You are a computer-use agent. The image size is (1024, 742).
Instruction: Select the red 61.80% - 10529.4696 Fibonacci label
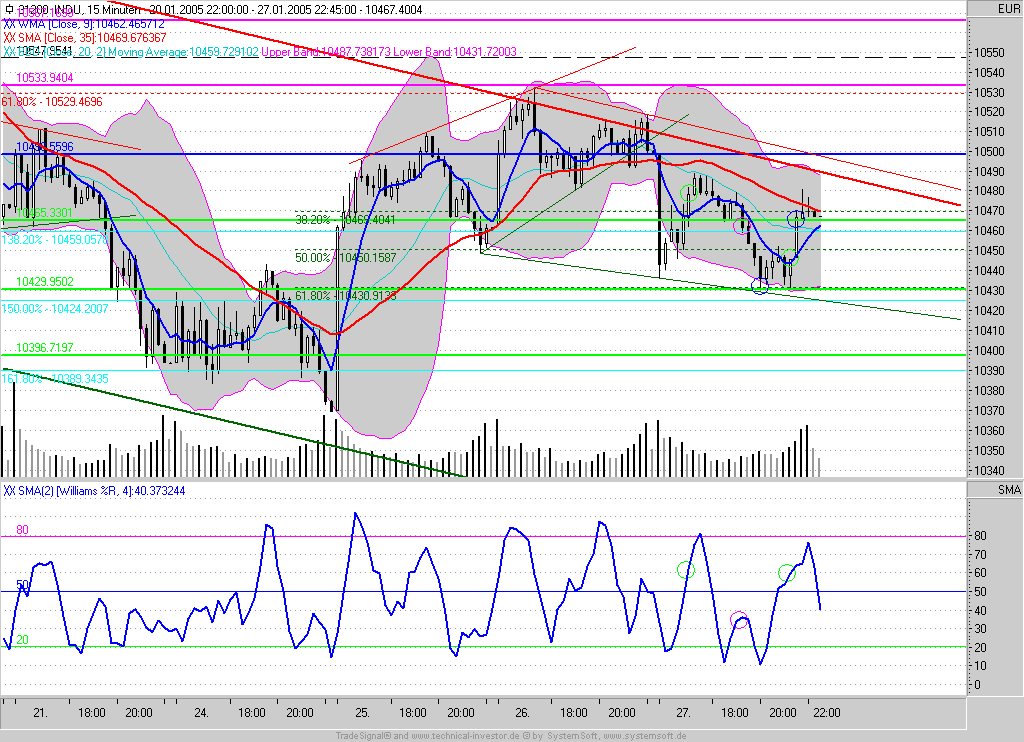(x=52, y=102)
